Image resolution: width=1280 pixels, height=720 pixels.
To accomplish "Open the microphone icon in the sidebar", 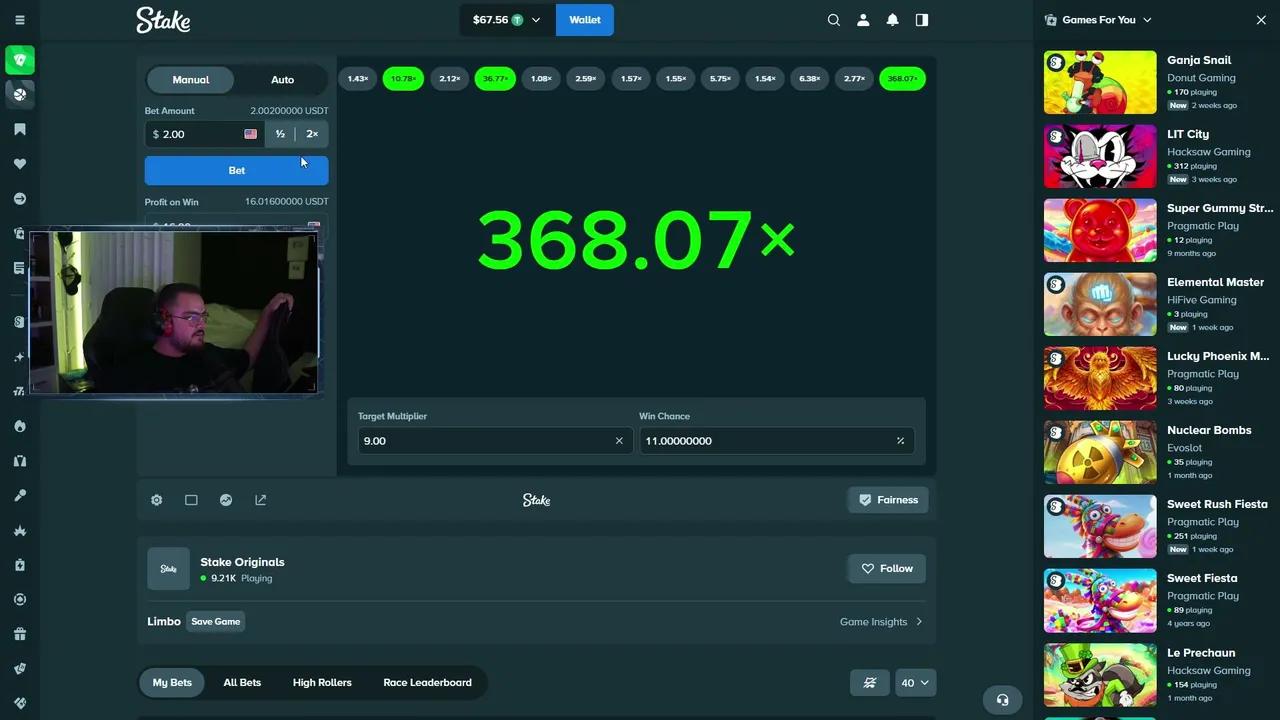I will click(20, 496).
